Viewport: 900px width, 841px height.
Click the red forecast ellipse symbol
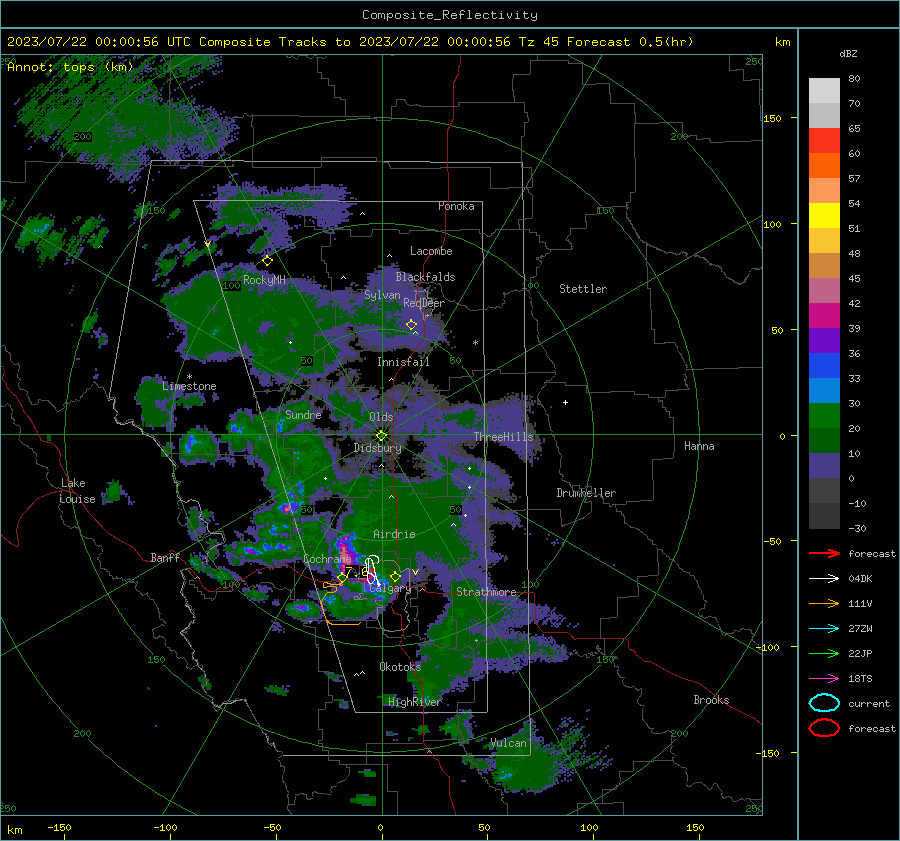824,728
